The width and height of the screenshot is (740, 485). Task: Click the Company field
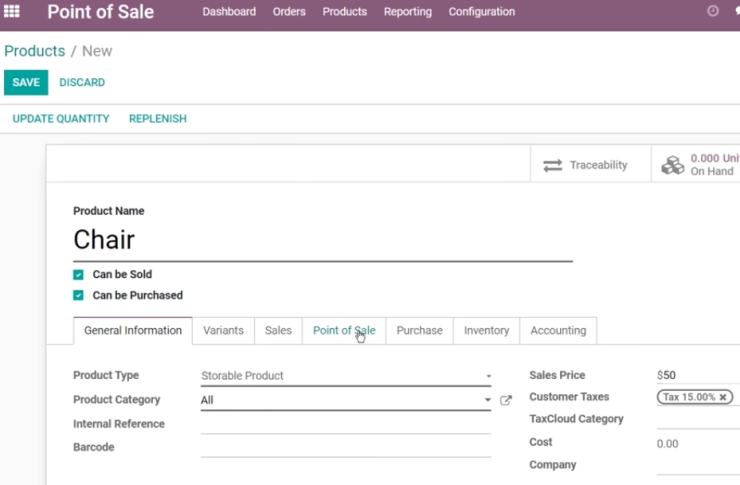[698, 465]
